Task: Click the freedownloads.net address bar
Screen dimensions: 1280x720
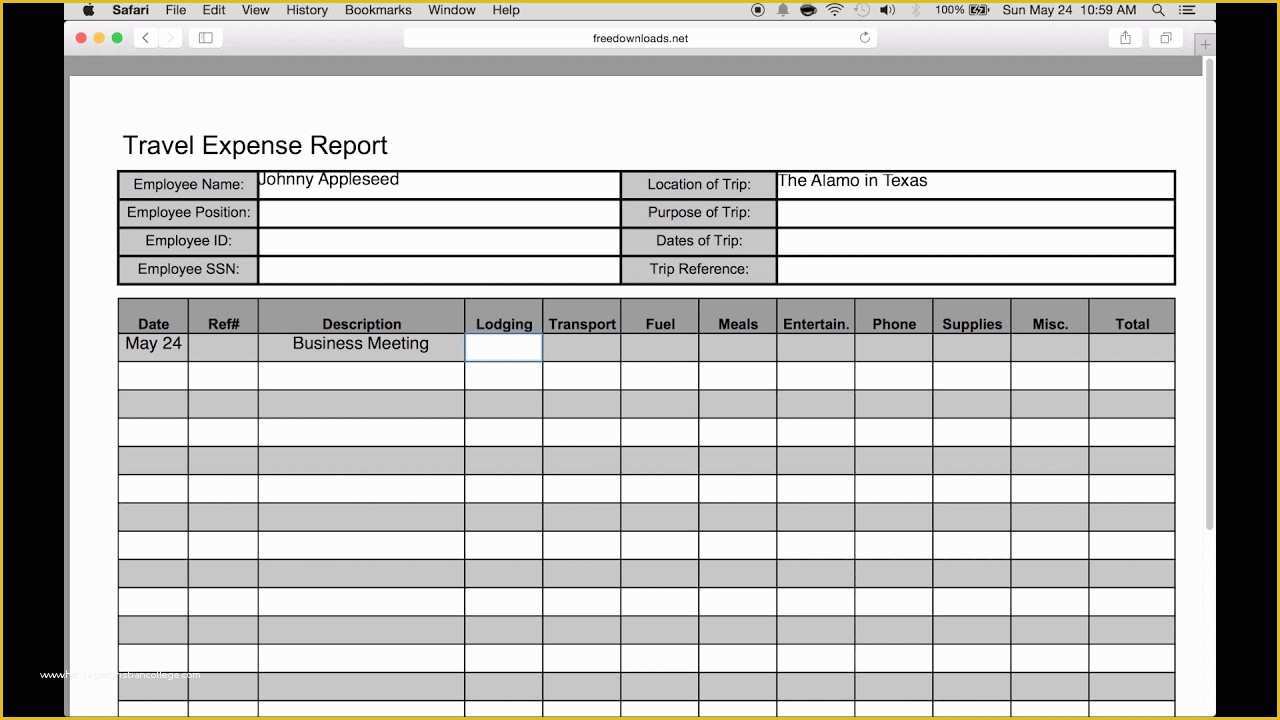Action: (640, 38)
